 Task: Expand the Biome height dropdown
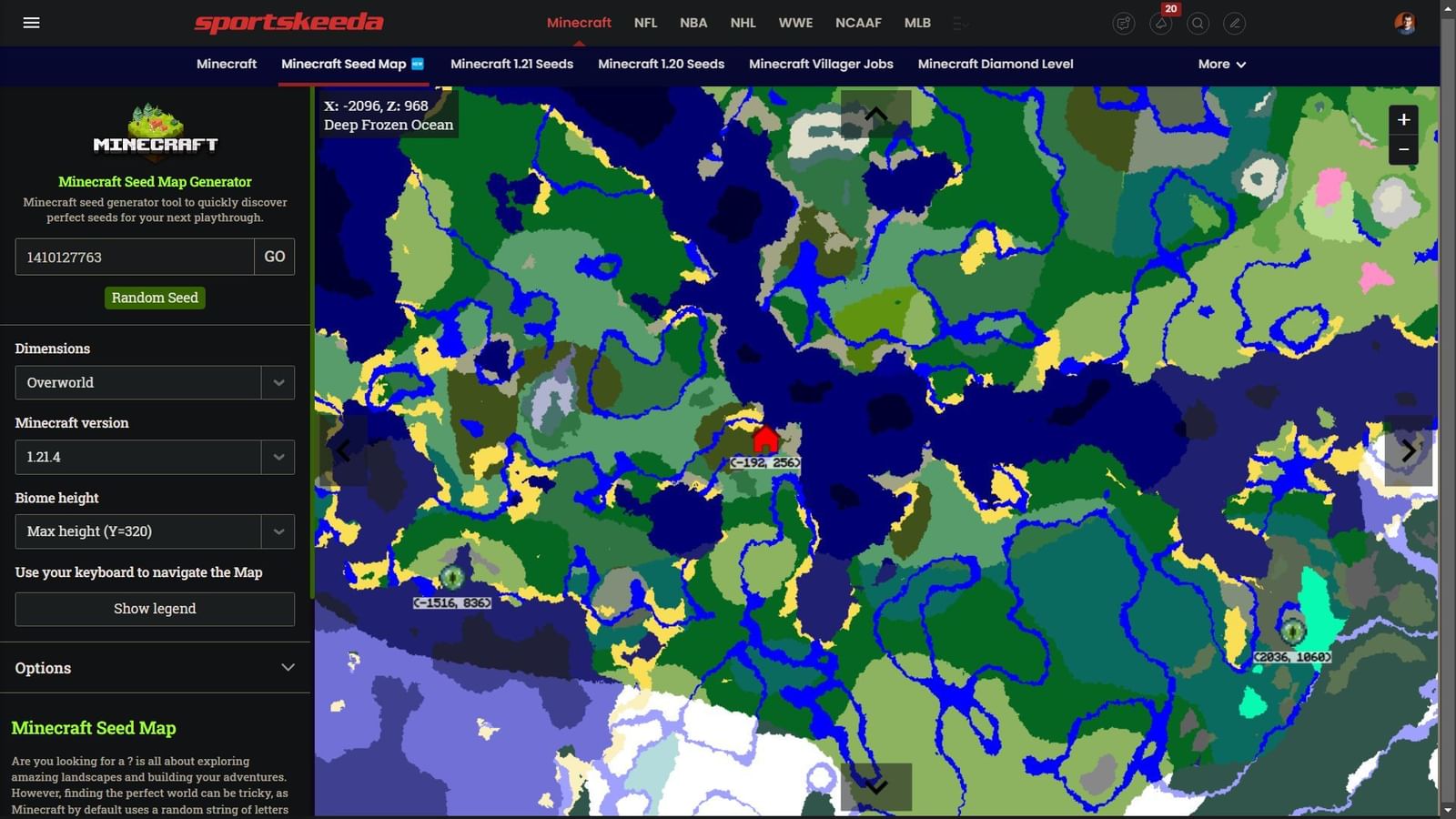click(x=154, y=531)
